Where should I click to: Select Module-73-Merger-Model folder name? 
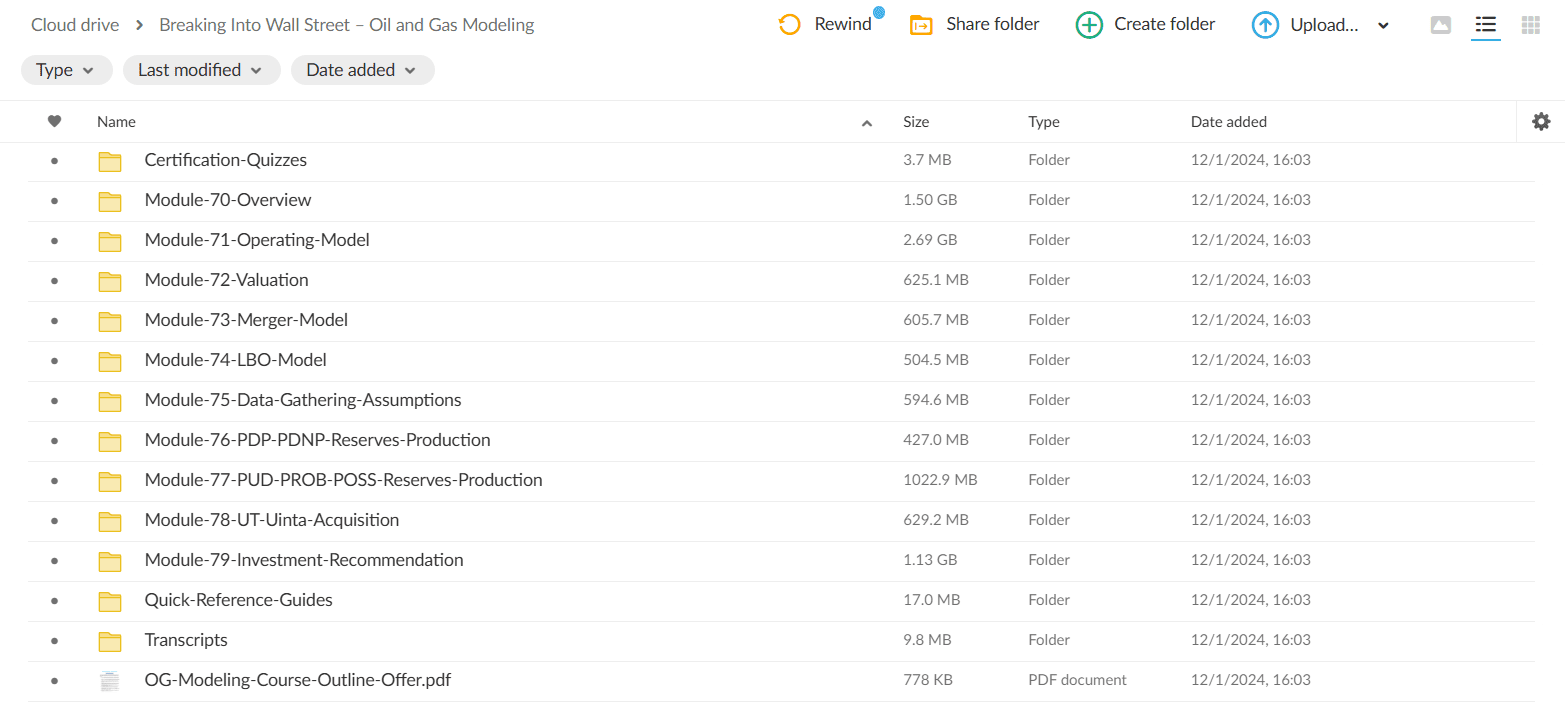pyautogui.click(x=246, y=320)
